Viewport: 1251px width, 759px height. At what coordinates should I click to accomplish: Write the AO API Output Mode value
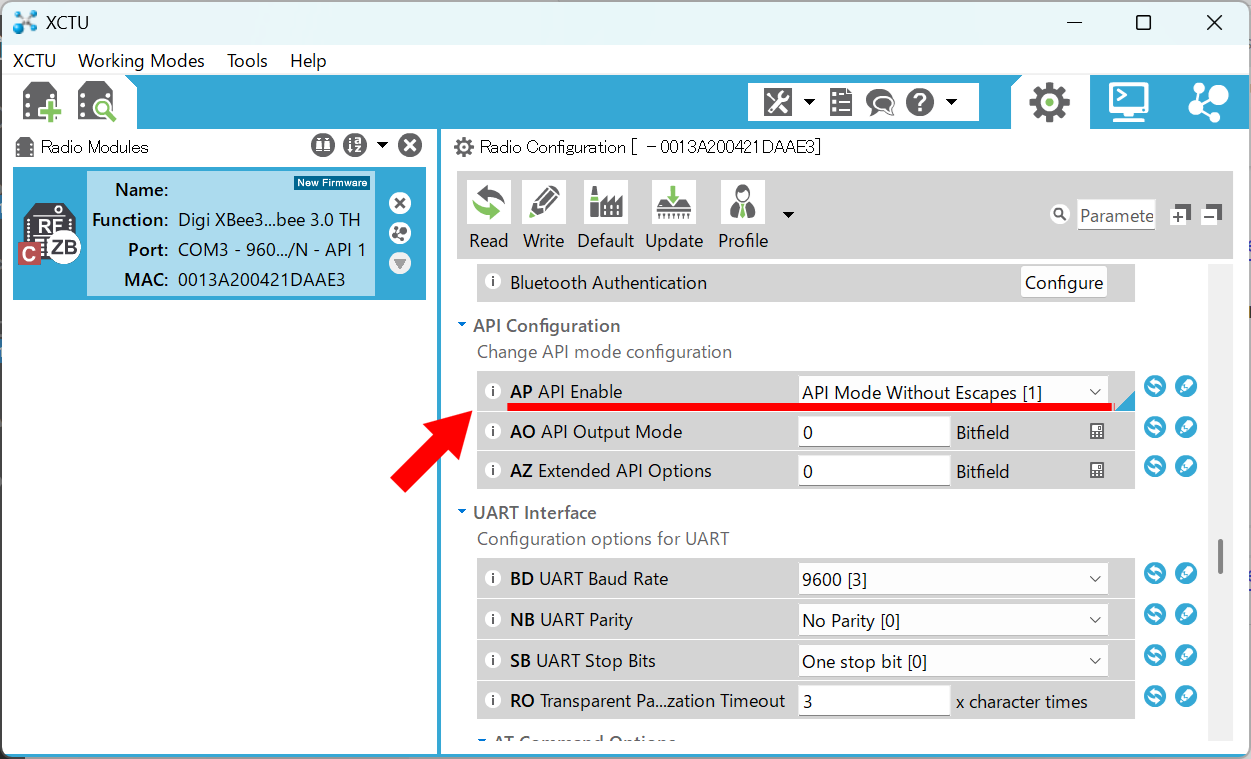[1186, 427]
